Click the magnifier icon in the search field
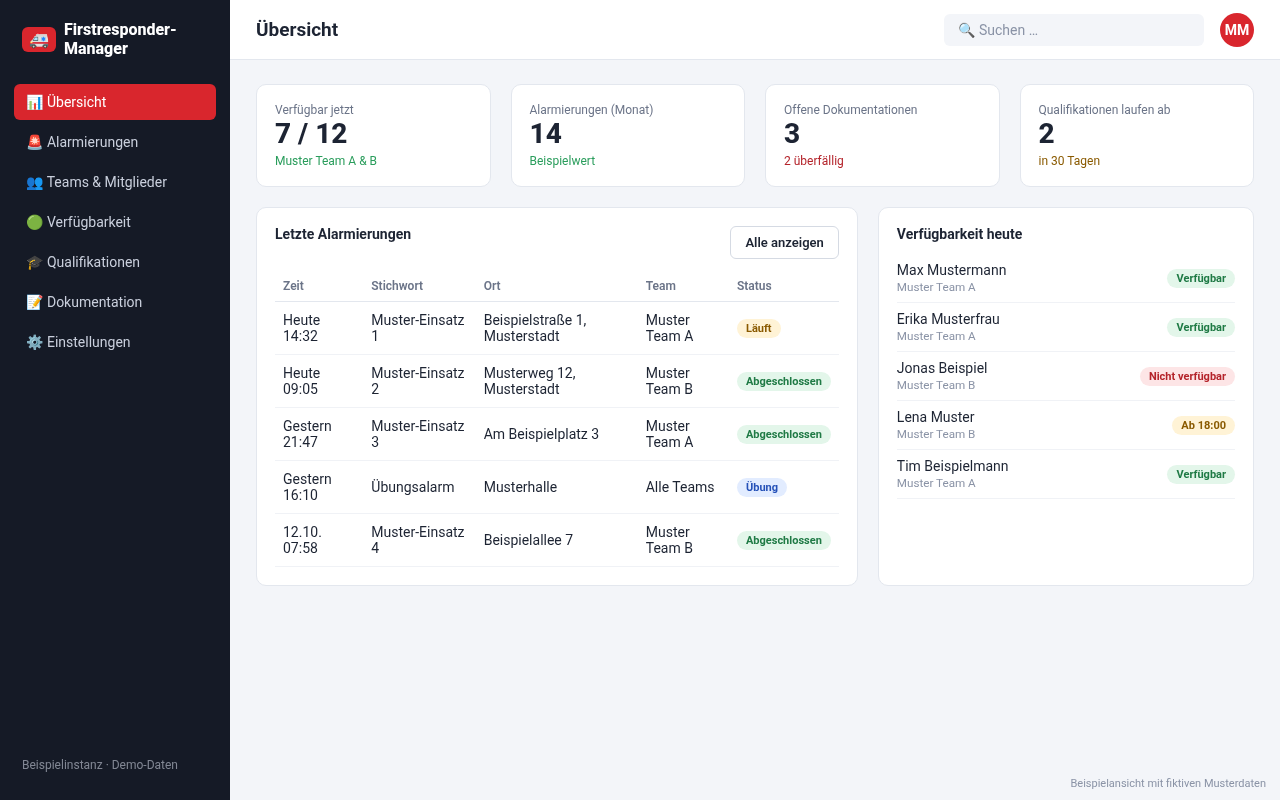 pyautogui.click(x=966, y=30)
